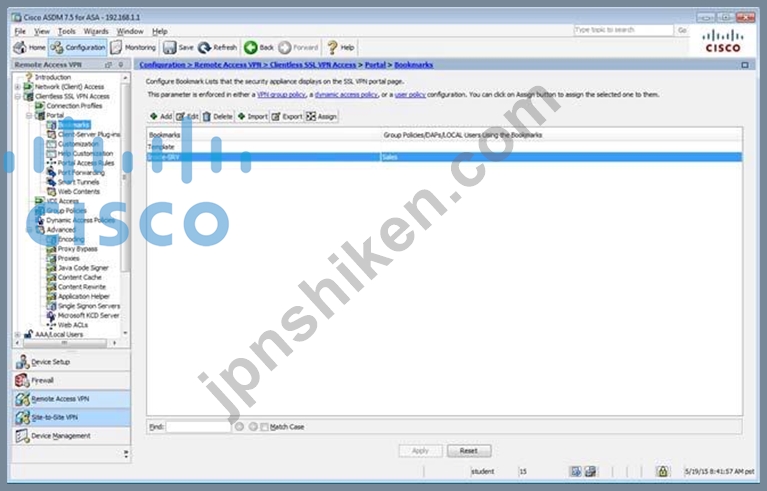Select Introduction in navigation tree

point(53,77)
